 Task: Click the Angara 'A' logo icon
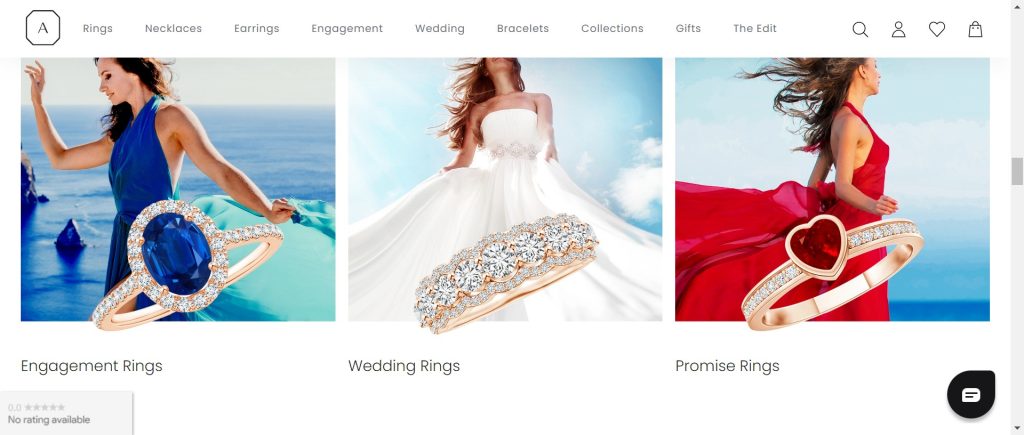coord(43,28)
